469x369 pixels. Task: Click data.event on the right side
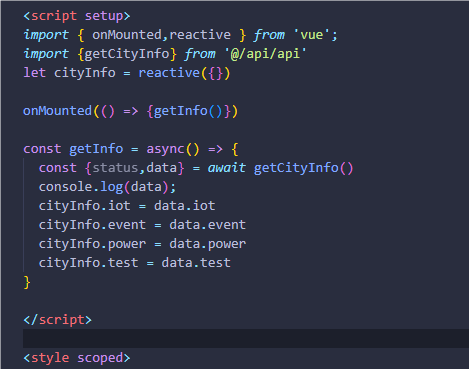point(207,225)
